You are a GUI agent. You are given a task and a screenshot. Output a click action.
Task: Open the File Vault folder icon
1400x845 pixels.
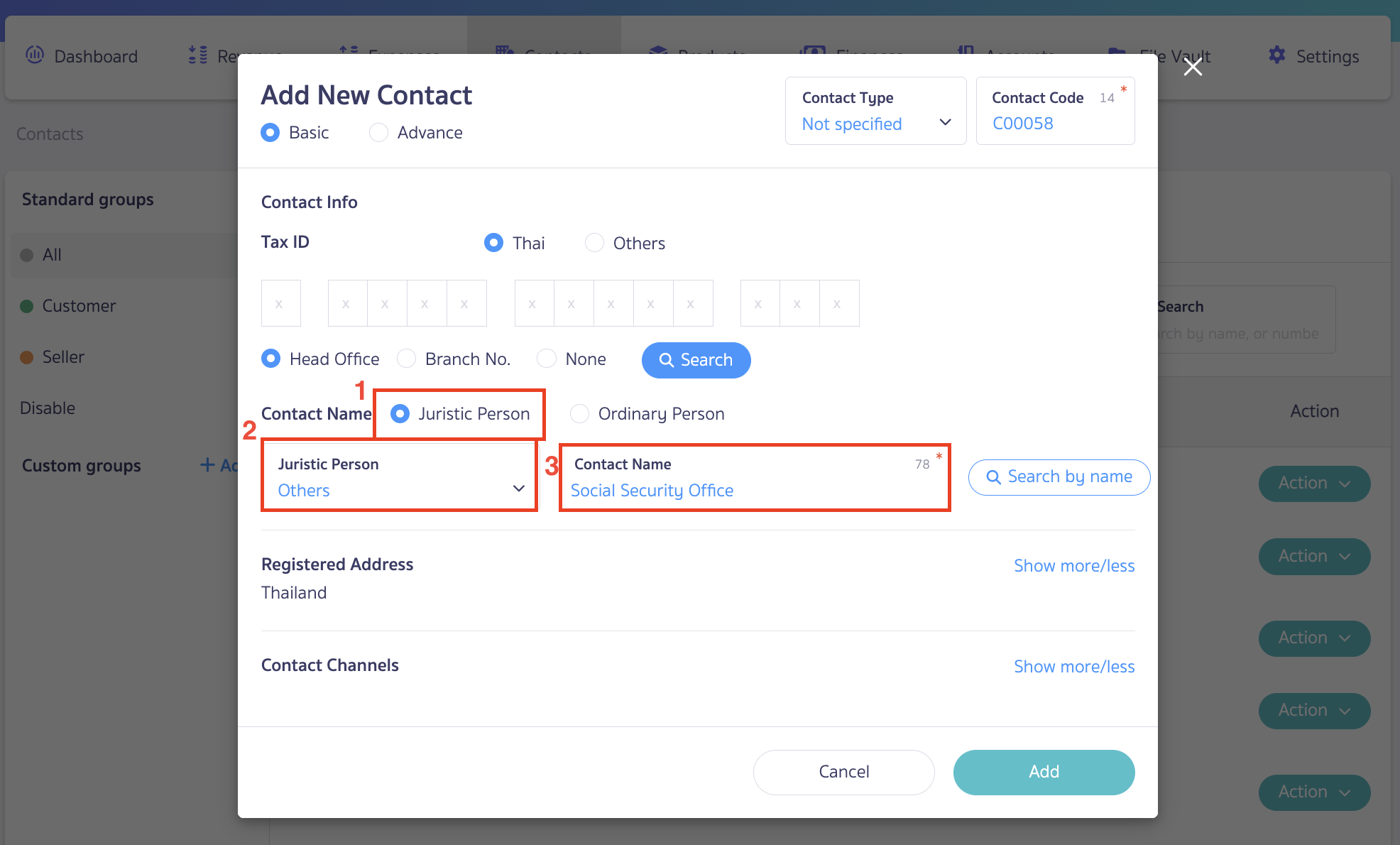1117,54
